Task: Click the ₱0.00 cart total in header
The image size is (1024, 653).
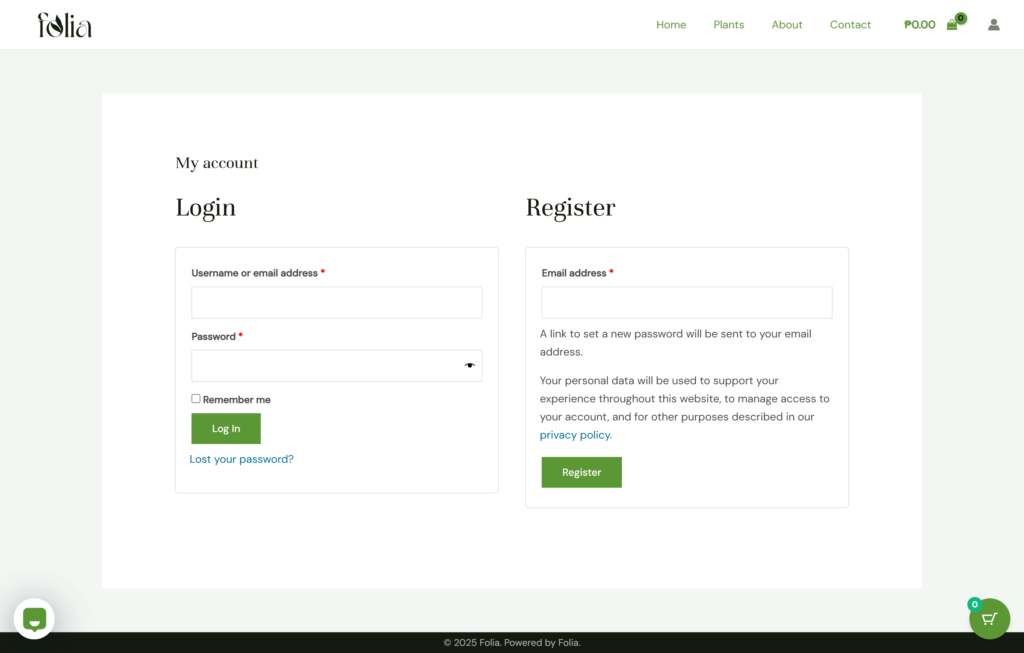Action: pyautogui.click(x=919, y=25)
